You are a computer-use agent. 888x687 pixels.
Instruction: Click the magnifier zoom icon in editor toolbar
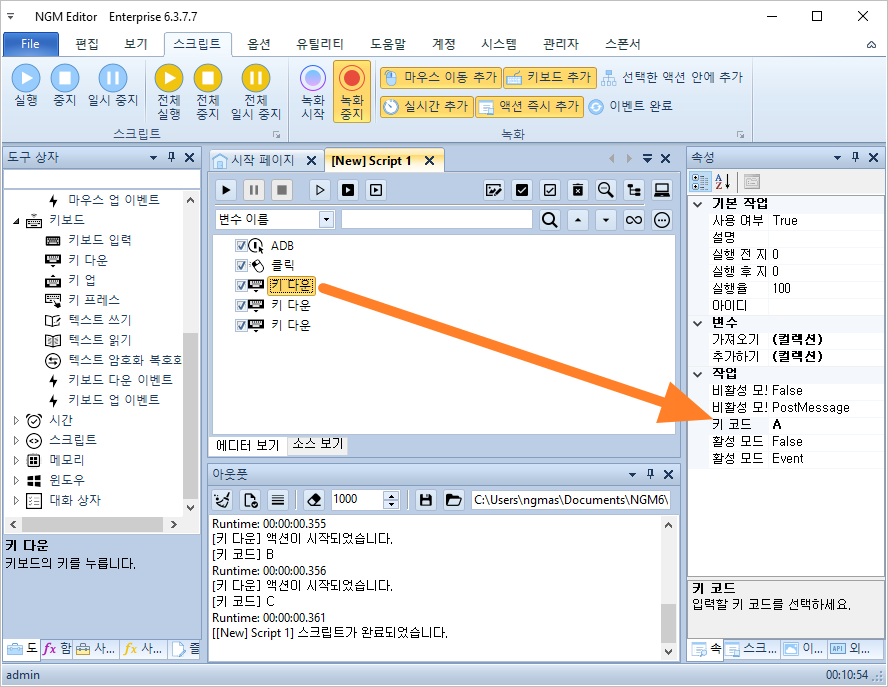click(x=605, y=190)
